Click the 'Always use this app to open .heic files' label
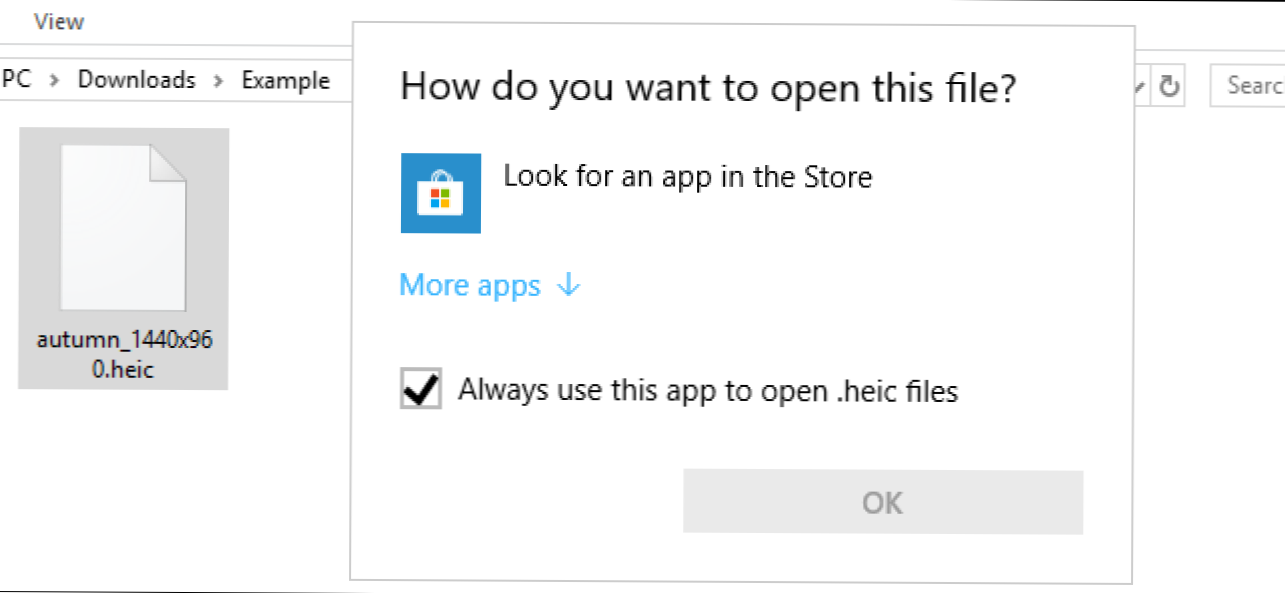Viewport: 1285px width, 593px height. [x=708, y=390]
